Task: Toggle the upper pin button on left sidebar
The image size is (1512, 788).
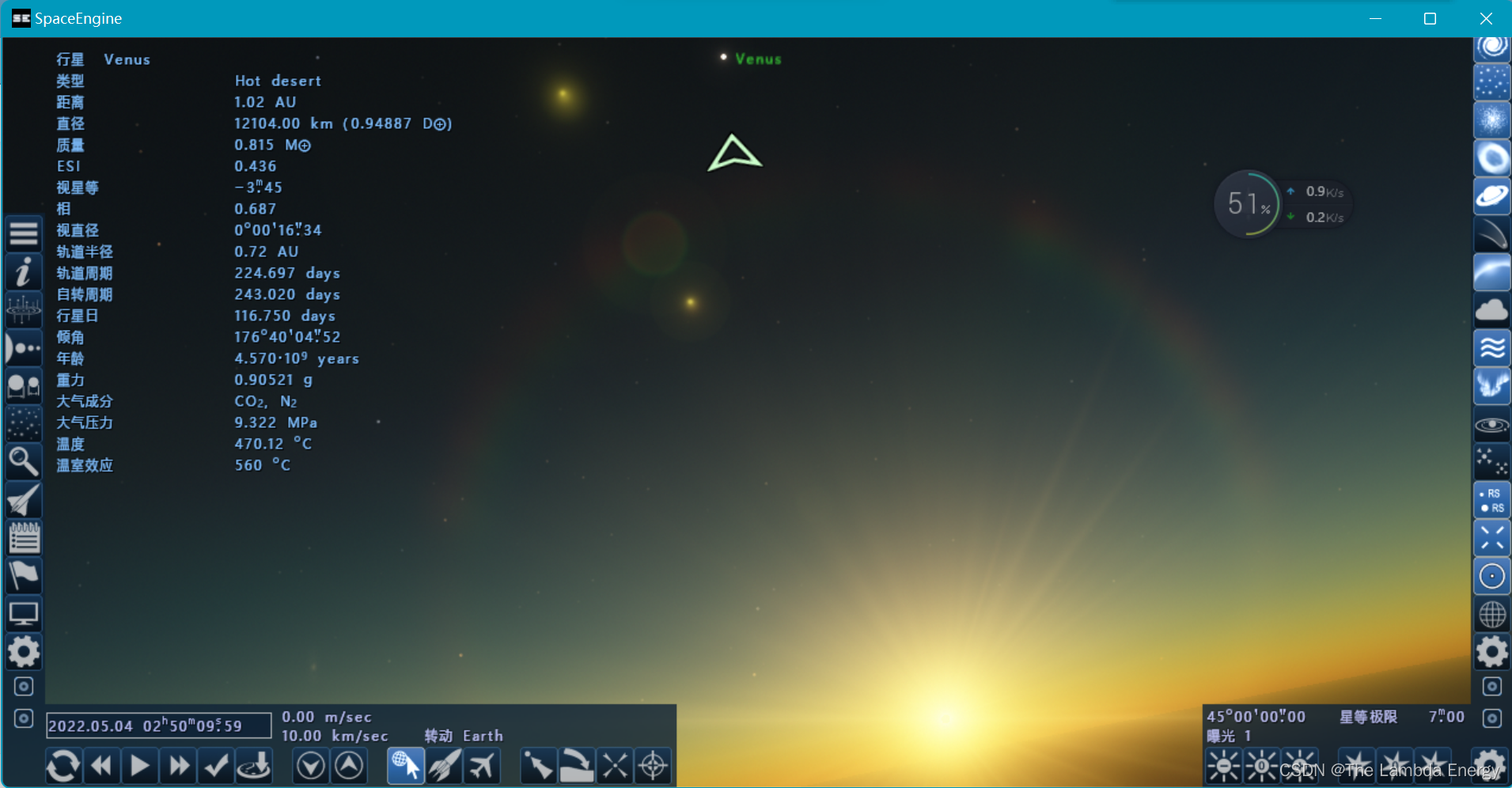Action: click(24, 687)
